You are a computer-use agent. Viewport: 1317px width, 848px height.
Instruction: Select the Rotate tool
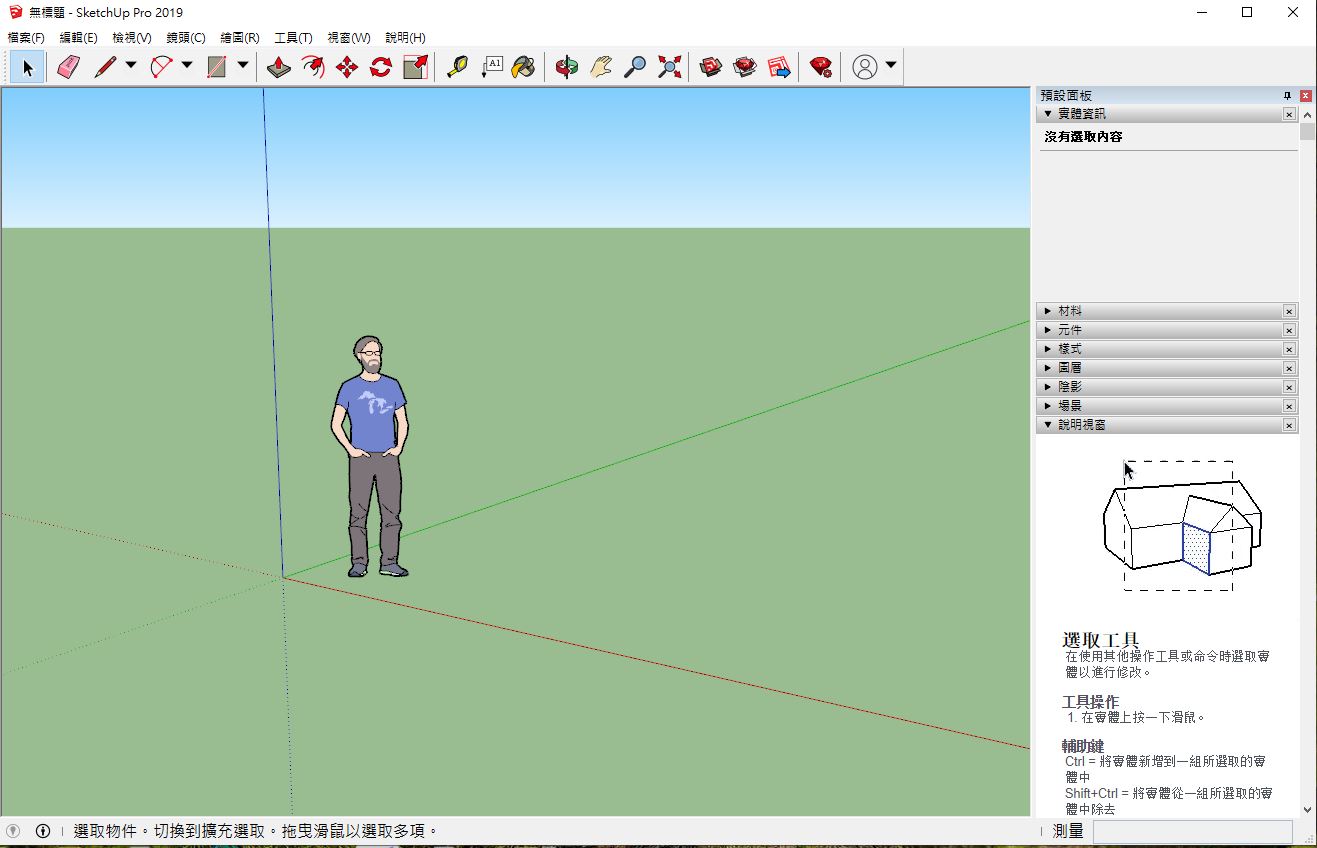coord(381,67)
